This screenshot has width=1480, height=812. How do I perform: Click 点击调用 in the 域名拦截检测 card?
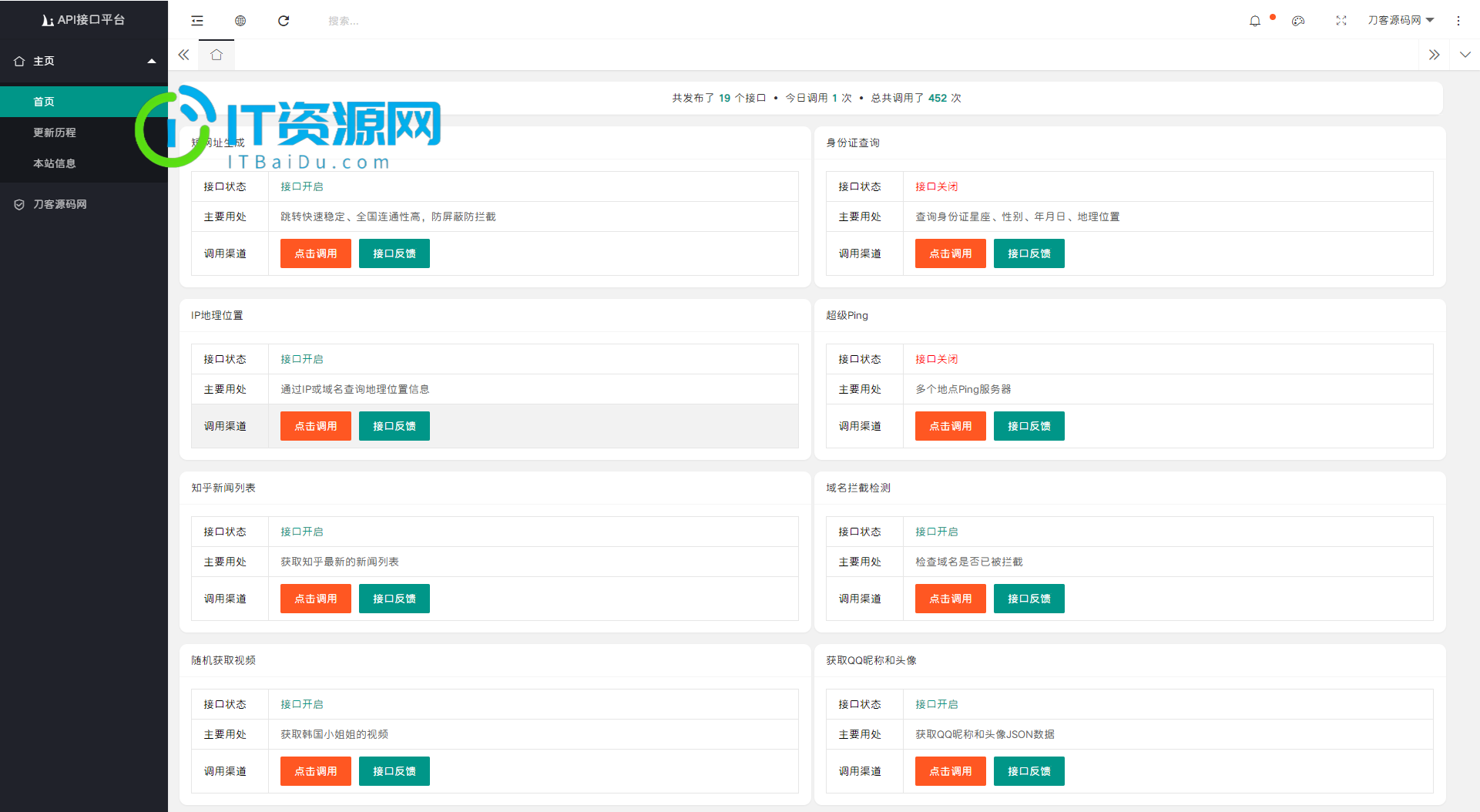pos(951,599)
